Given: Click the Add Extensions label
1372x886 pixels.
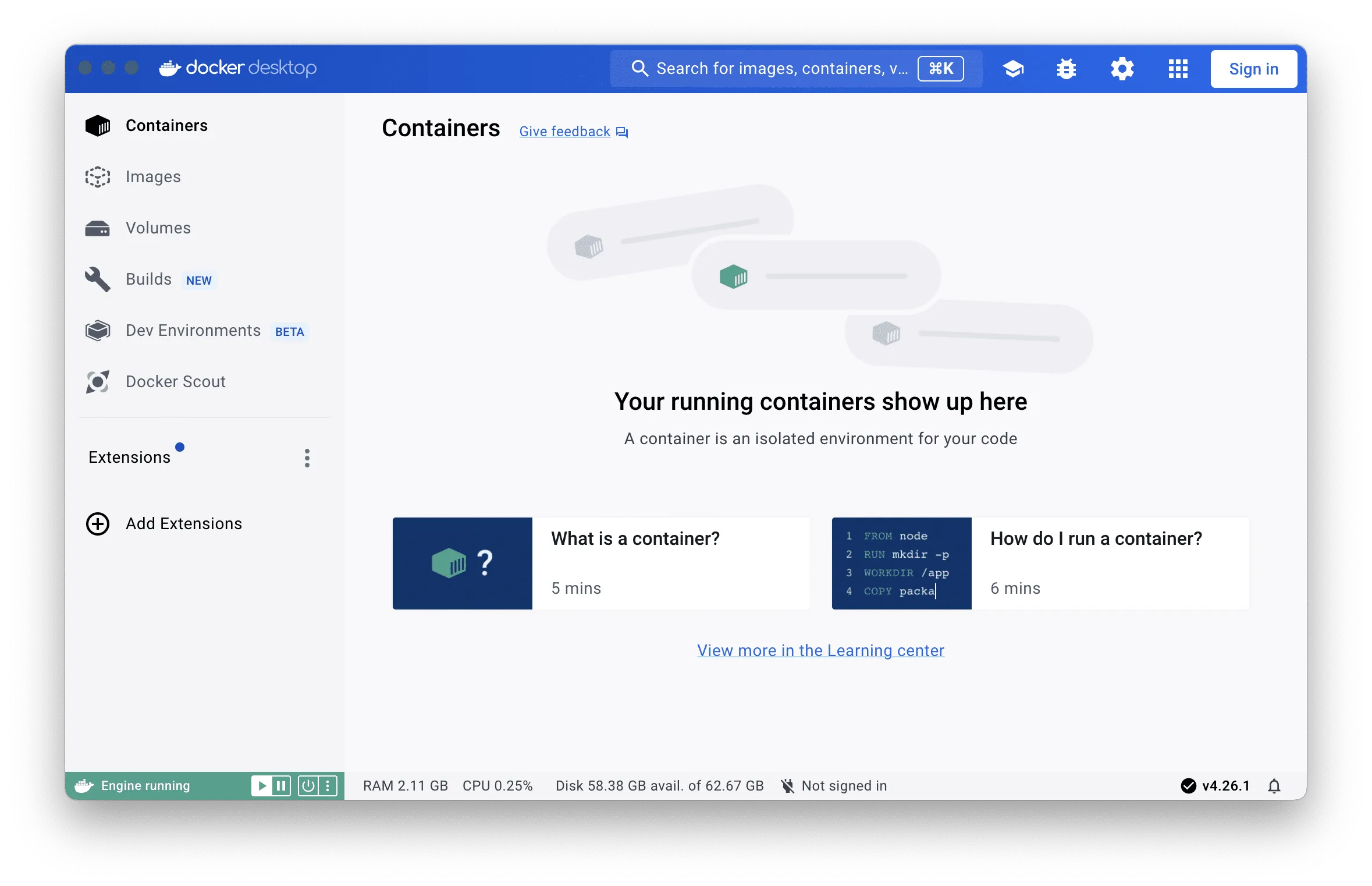Looking at the screenshot, I should (x=184, y=523).
